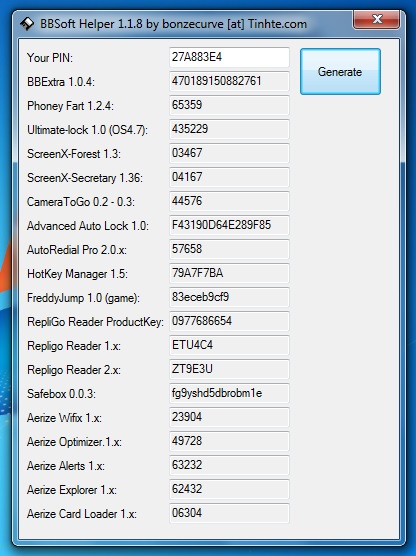Select the ScreenX-Forest 1.3 code field
The height and width of the screenshot is (556, 416).
tap(229, 153)
